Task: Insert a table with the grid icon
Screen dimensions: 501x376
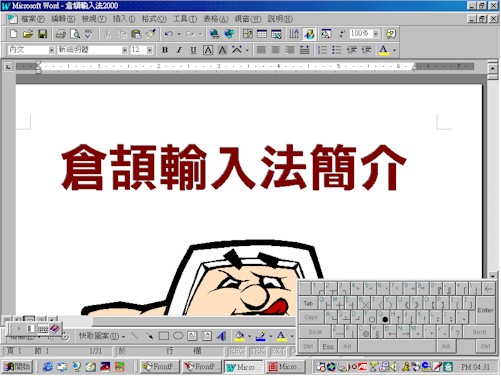Action: click(x=262, y=34)
